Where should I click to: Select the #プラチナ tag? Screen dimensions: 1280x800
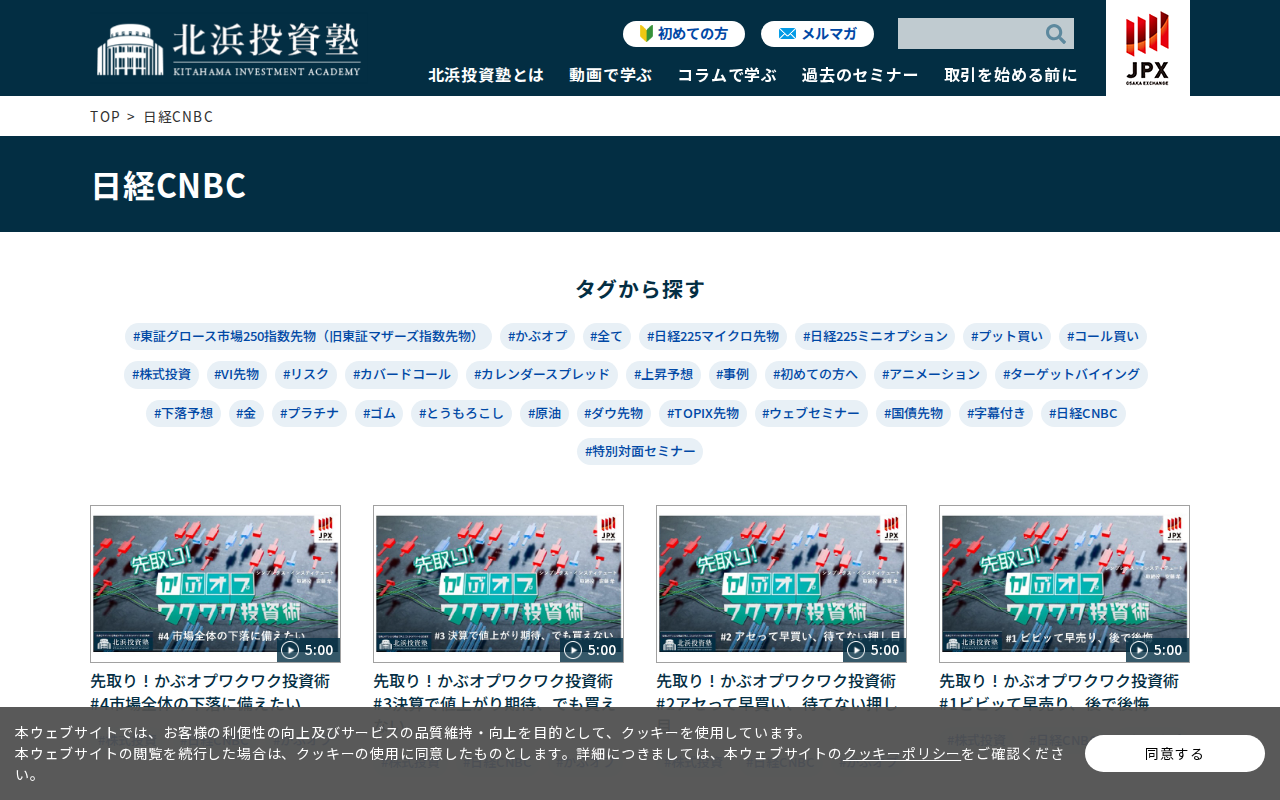[310, 414]
